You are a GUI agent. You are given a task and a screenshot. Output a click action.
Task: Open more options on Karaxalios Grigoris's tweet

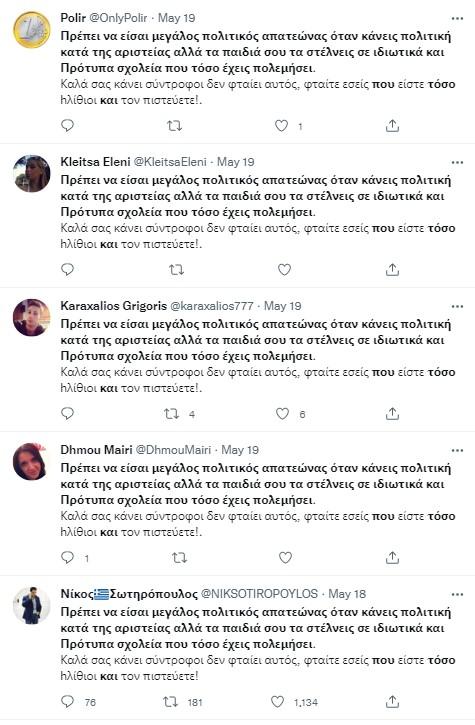tap(457, 306)
